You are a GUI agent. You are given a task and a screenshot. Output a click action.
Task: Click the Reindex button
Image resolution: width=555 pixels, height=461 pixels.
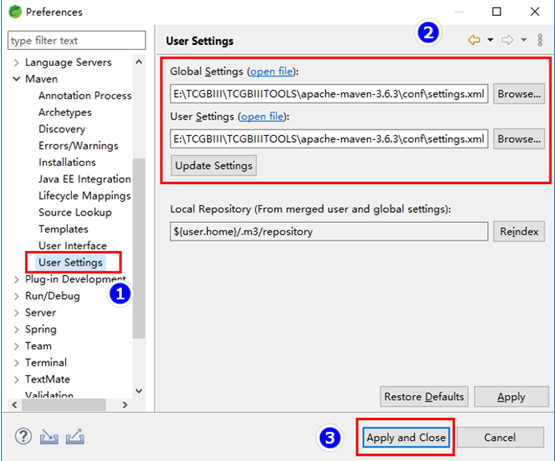519,232
